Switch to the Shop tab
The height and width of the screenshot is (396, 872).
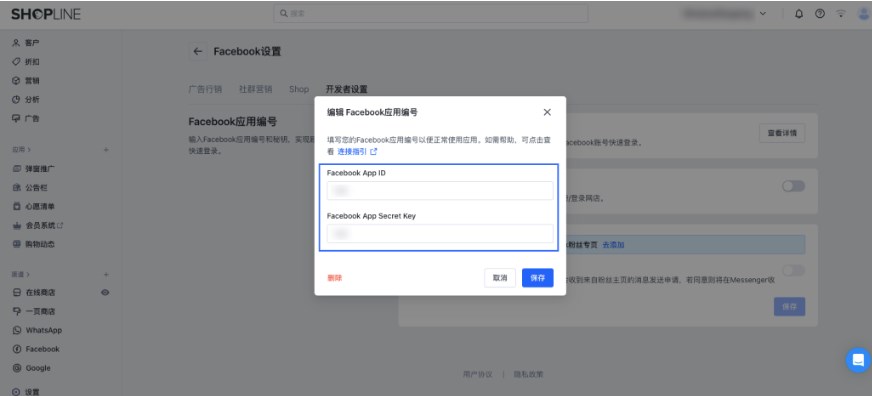[x=299, y=89]
